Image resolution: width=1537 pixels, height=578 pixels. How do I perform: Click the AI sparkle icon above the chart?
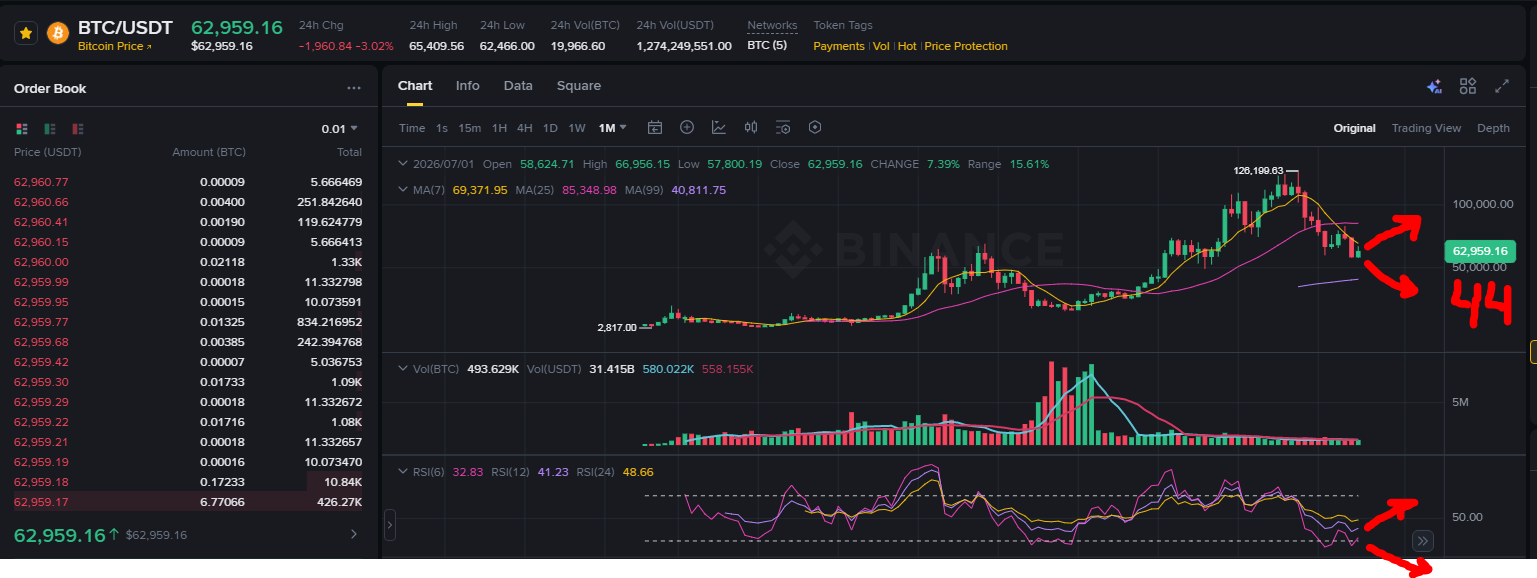[1434, 86]
